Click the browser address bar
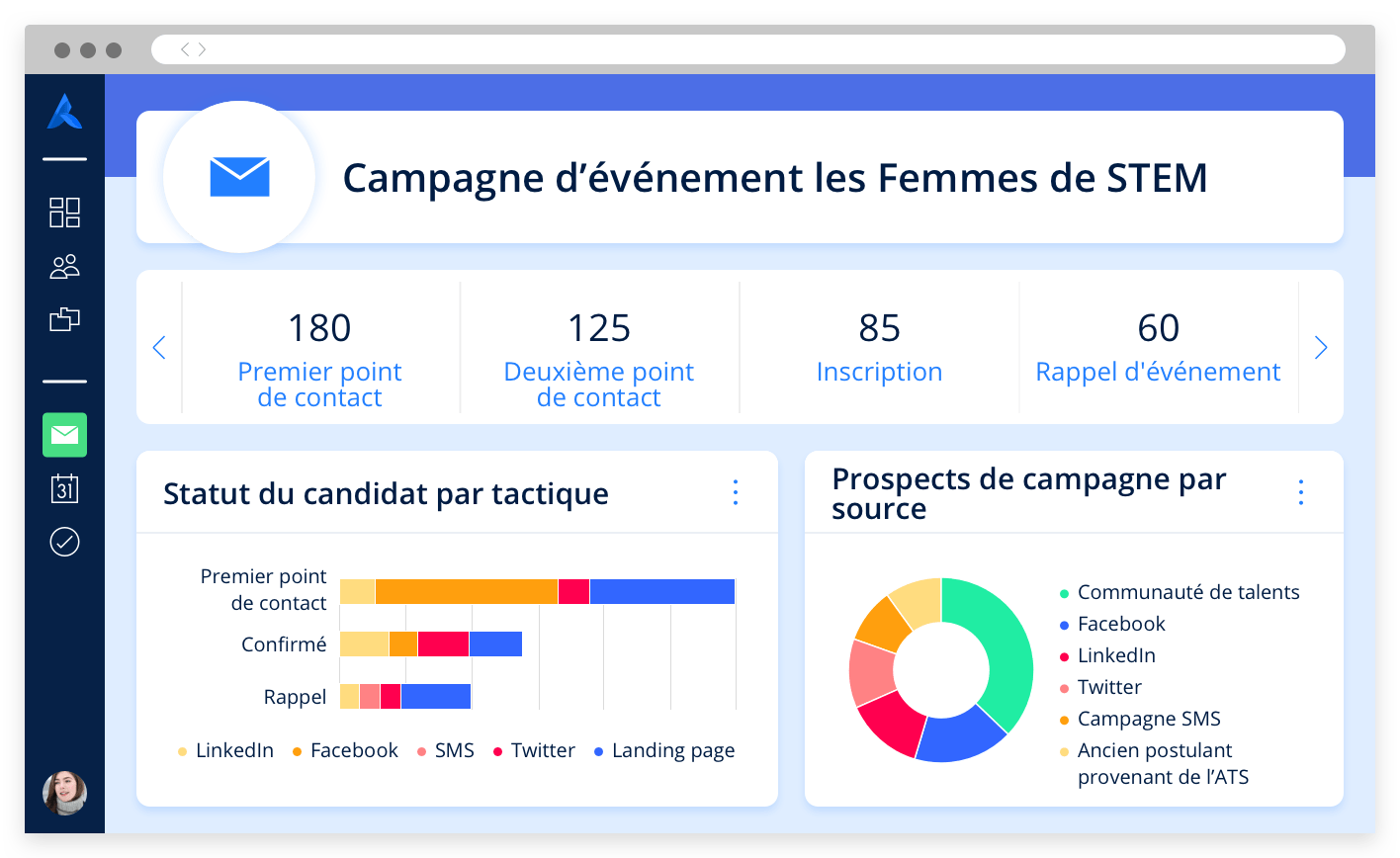 (x=748, y=49)
